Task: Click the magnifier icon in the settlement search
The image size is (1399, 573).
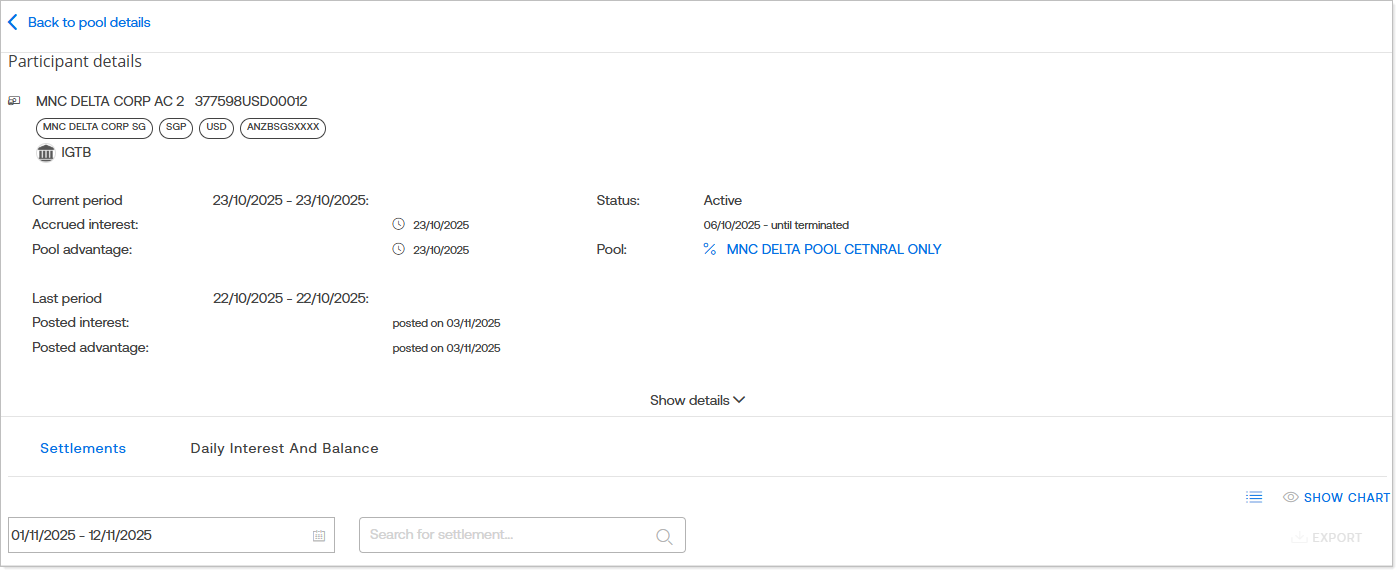Action: pyautogui.click(x=664, y=536)
